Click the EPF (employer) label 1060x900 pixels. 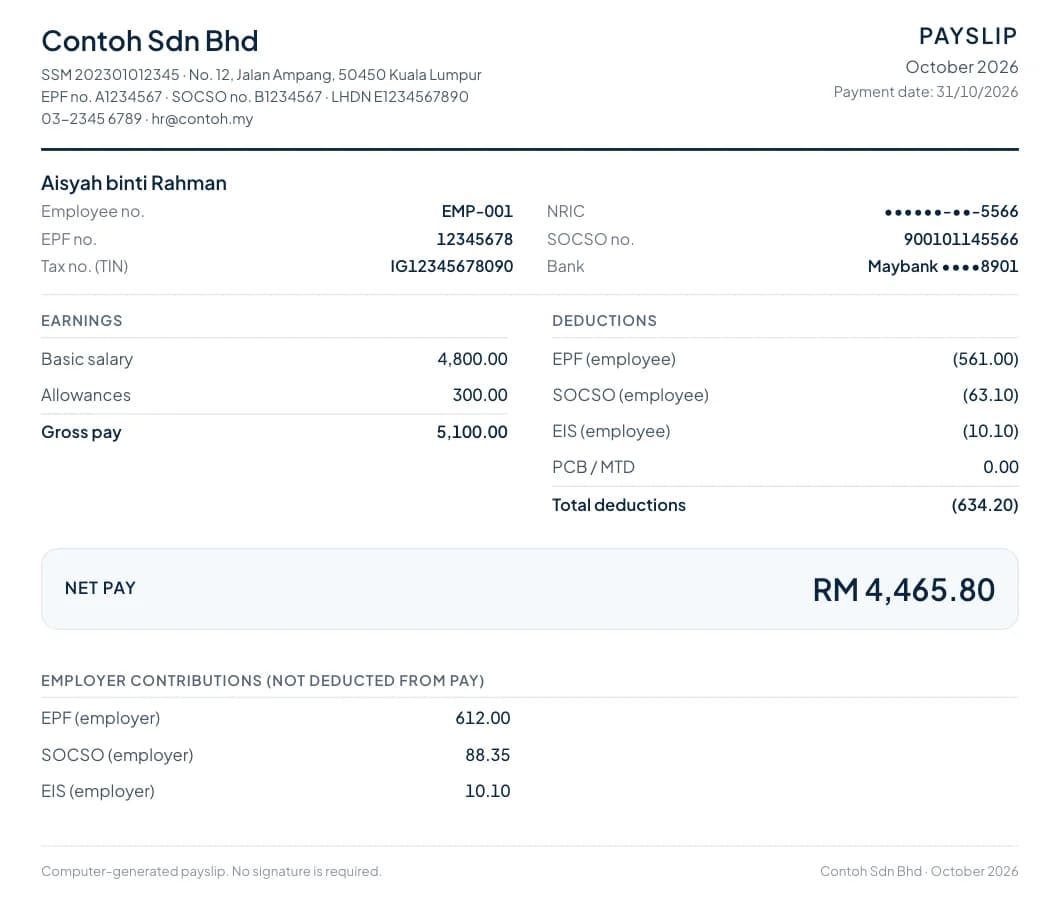(101, 718)
